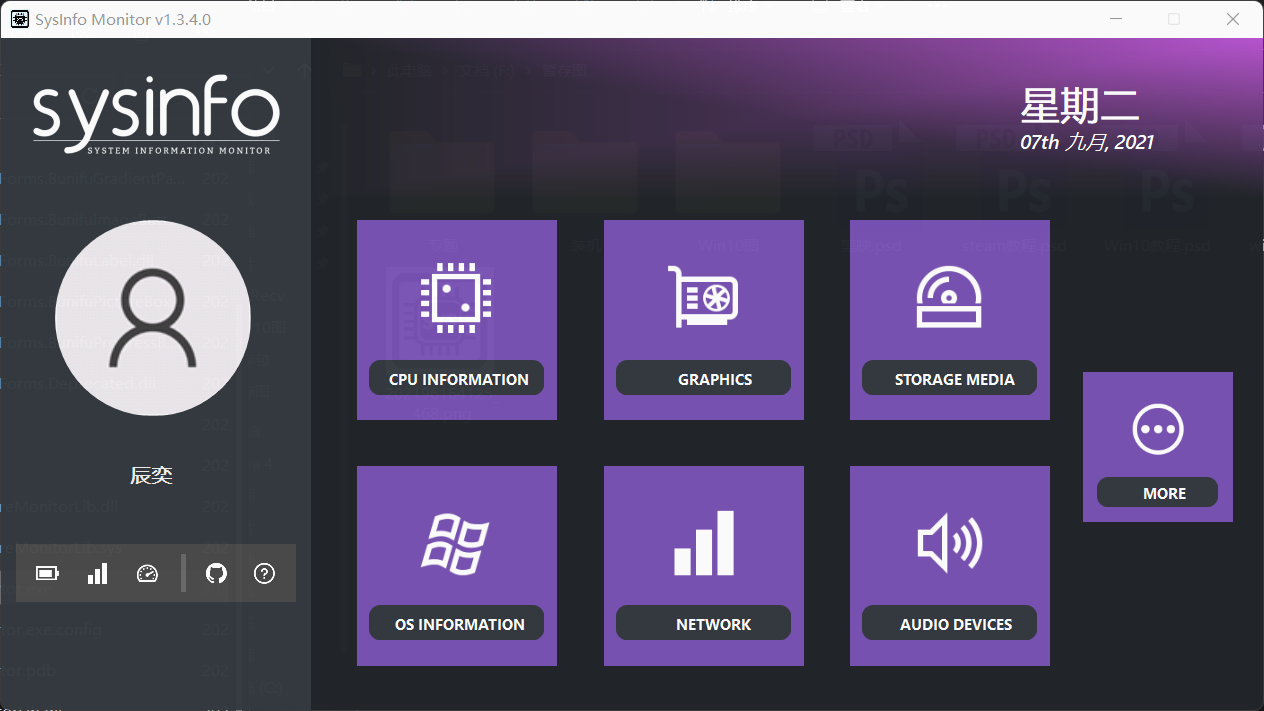The image size is (1264, 711).
Task: Click the SysInfo Monitor title bar icon
Action: [19, 19]
